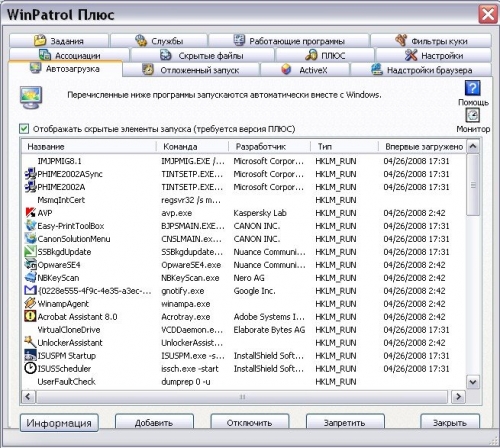Sort list by the Тип column header

[x=344, y=146]
